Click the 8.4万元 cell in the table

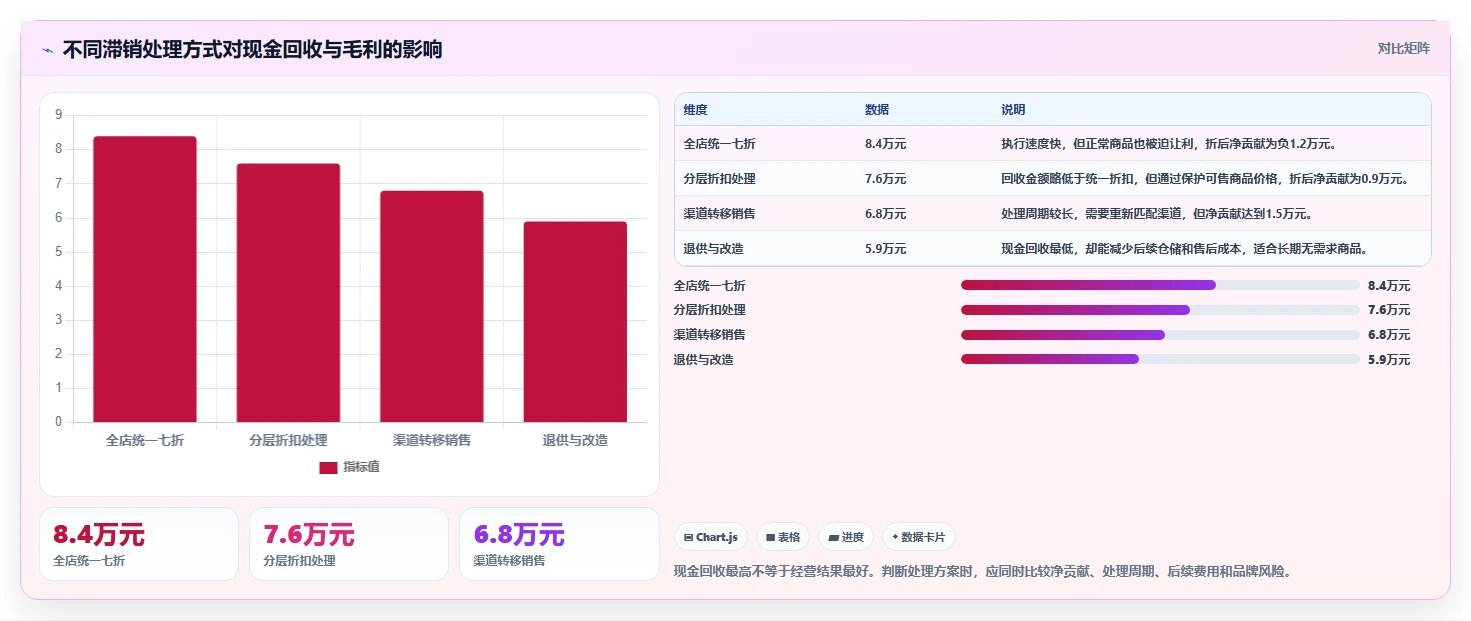[x=886, y=144]
